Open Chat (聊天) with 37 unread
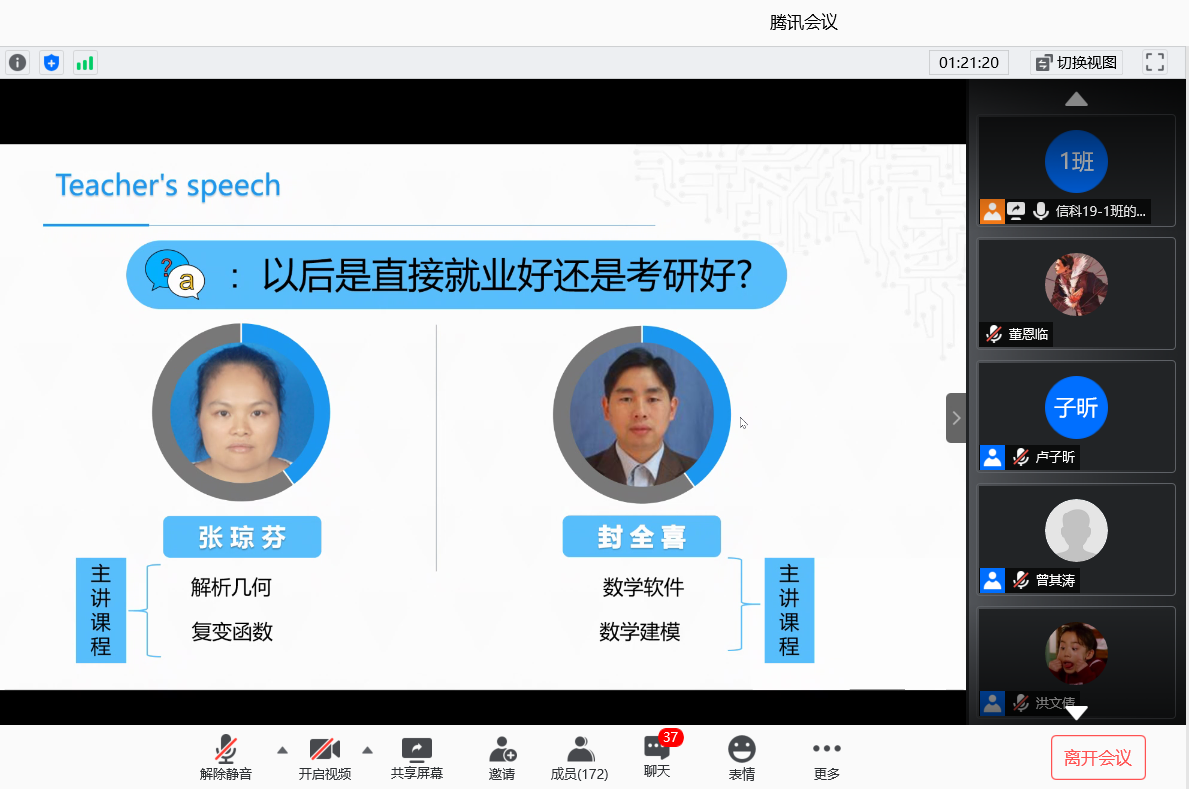Image resolution: width=1189 pixels, height=789 pixels. point(657,756)
